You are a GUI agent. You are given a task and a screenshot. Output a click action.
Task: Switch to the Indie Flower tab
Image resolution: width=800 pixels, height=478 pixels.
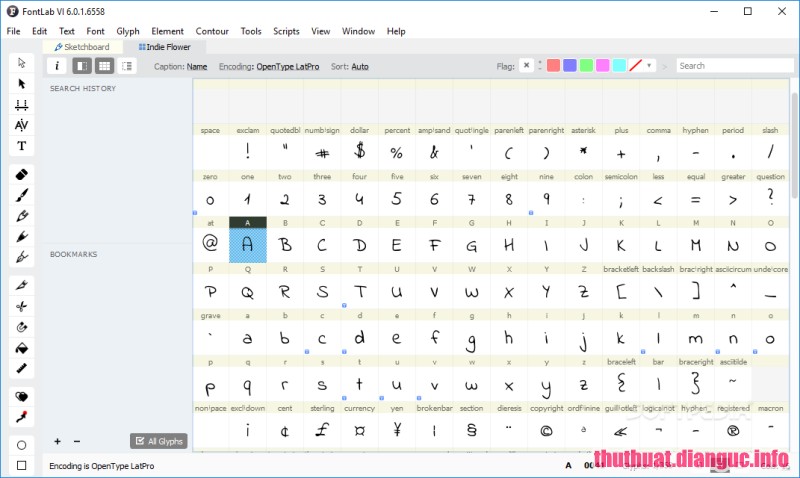tap(165, 47)
